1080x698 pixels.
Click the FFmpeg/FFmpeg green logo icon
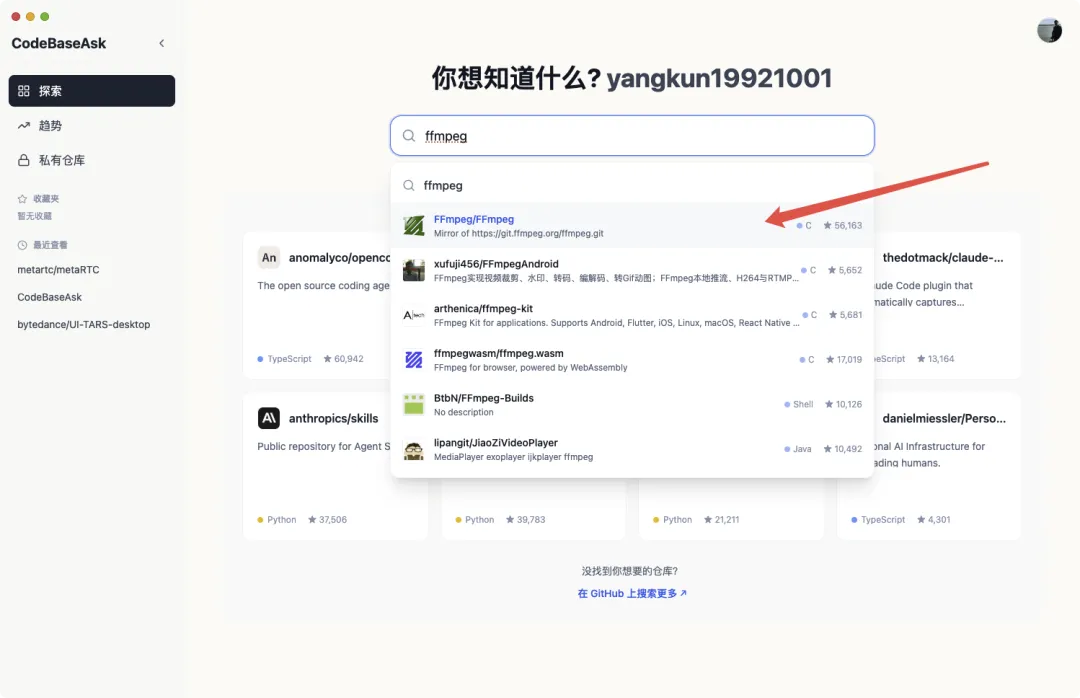[x=414, y=225]
